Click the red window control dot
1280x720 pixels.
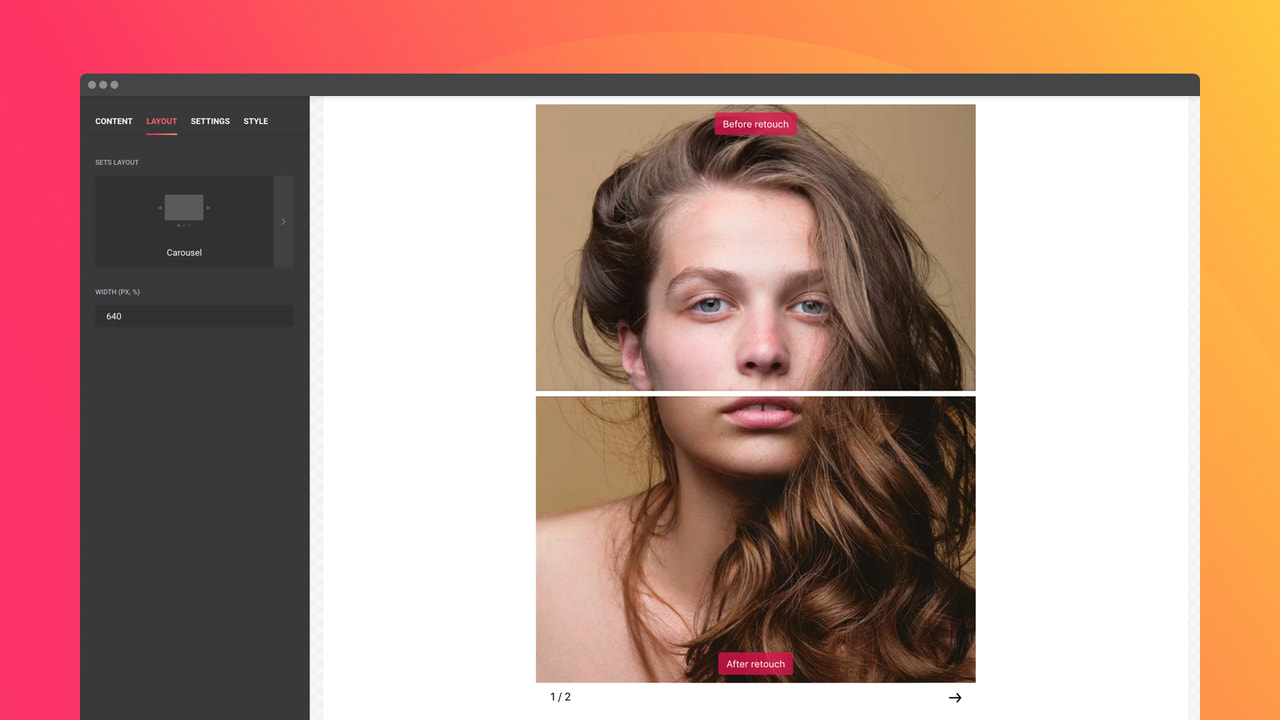click(x=92, y=85)
